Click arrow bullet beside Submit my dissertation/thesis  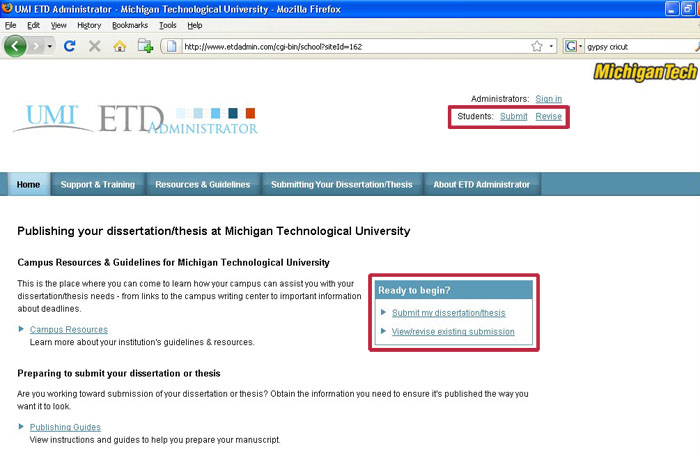pos(383,312)
